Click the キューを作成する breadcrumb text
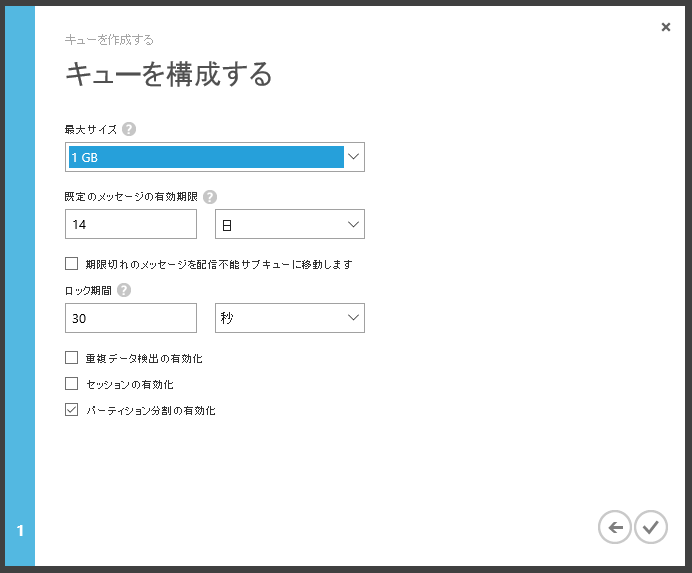This screenshot has width=692, height=573. 109,40
